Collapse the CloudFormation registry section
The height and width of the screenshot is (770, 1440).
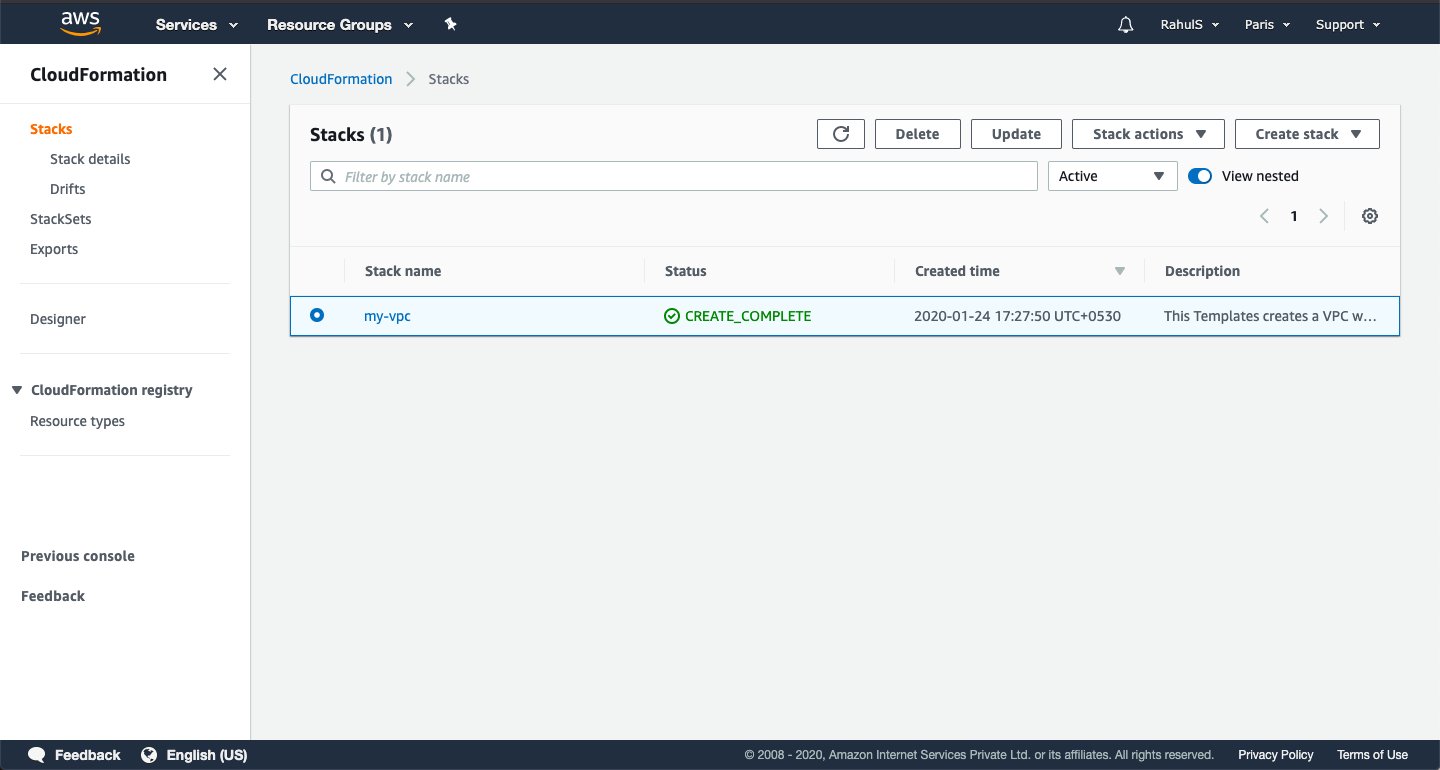point(17,390)
